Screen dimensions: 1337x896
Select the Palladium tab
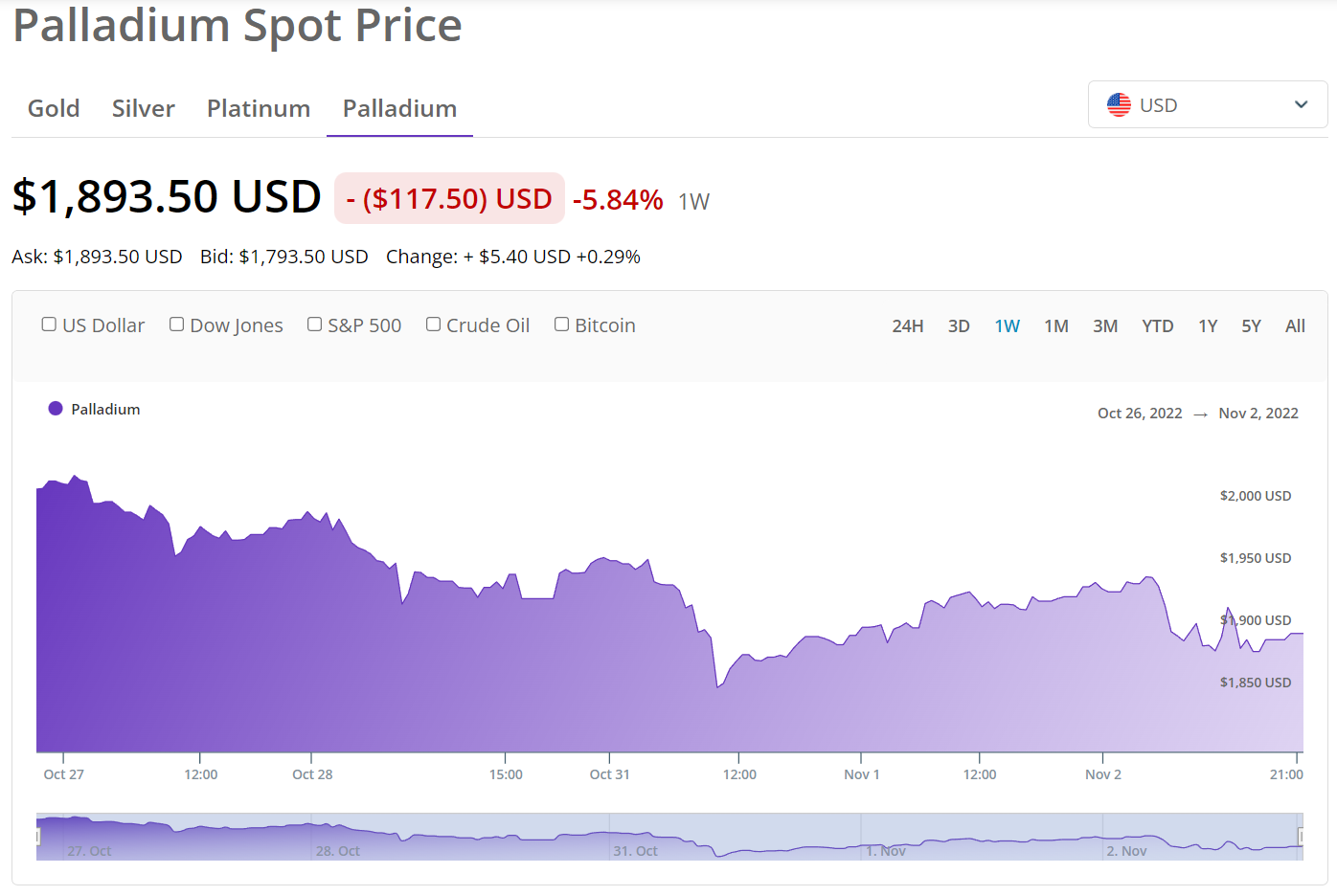399,108
